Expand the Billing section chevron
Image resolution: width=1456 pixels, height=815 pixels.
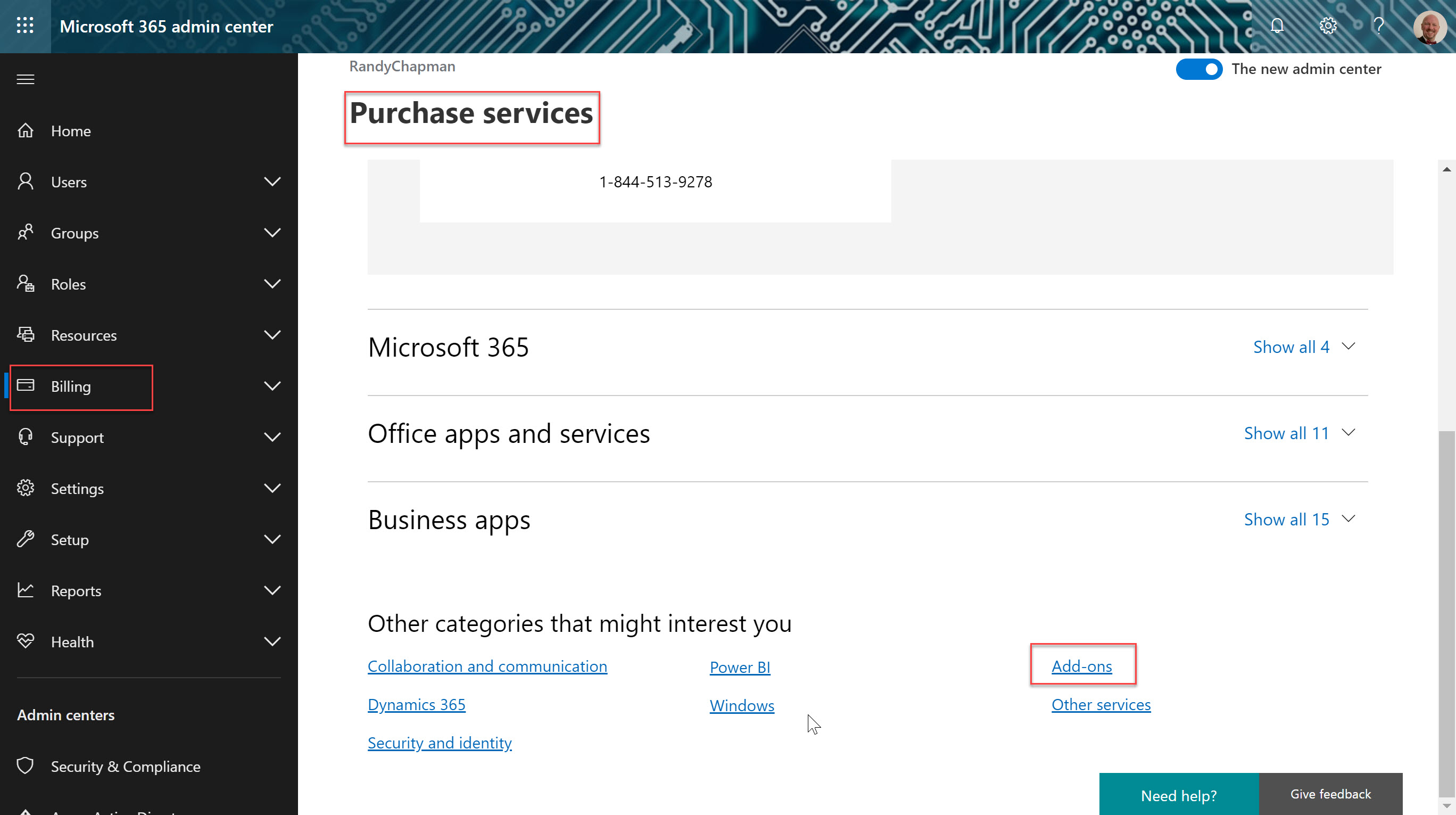pos(272,386)
